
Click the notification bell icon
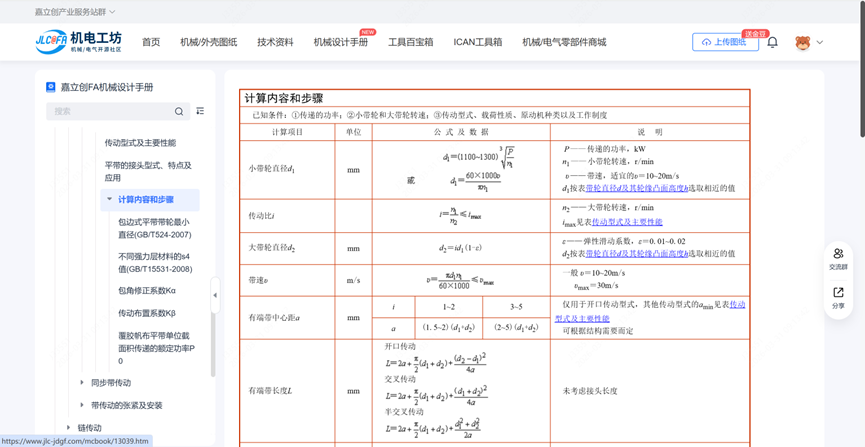point(772,43)
